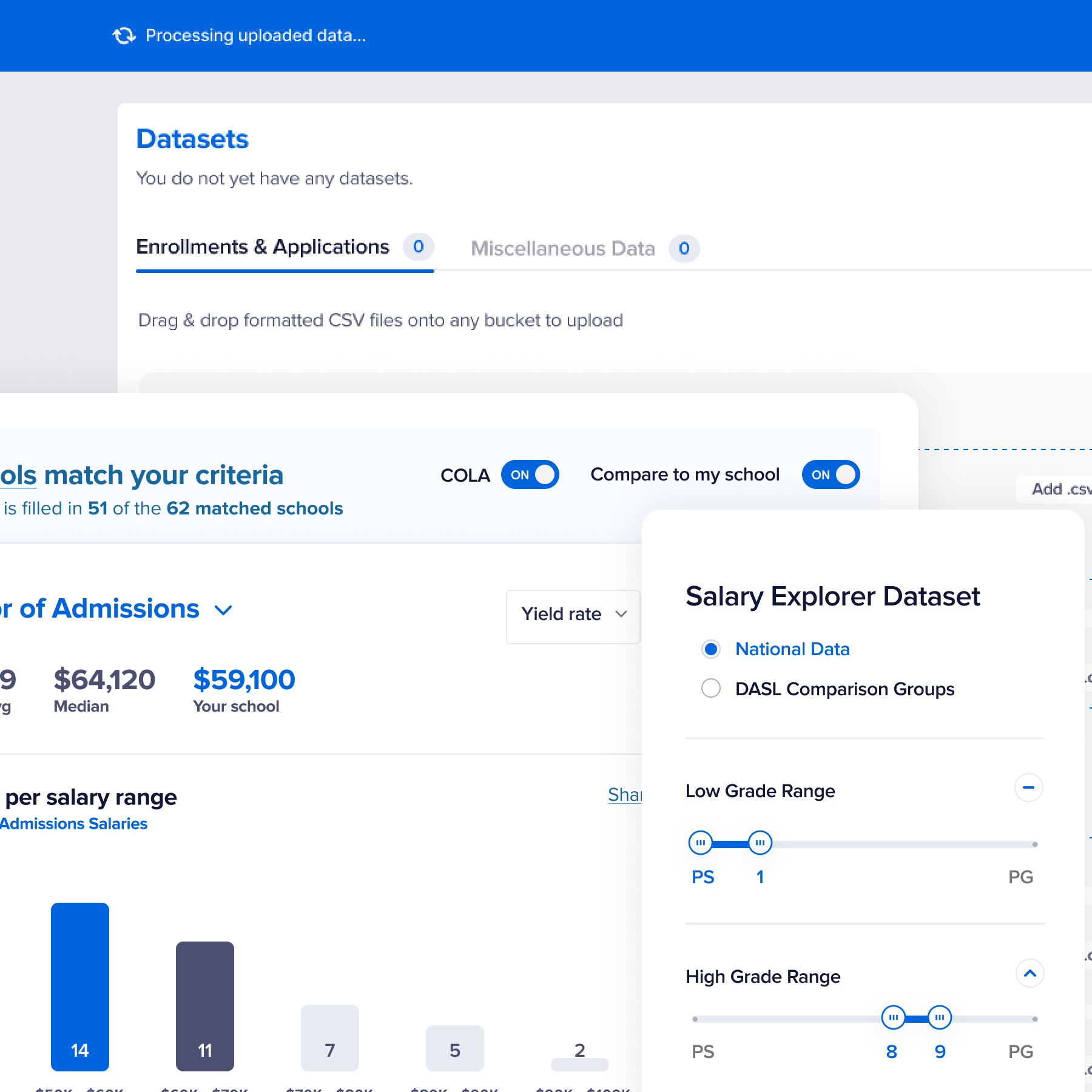Click the Share link above the chart

tap(624, 795)
